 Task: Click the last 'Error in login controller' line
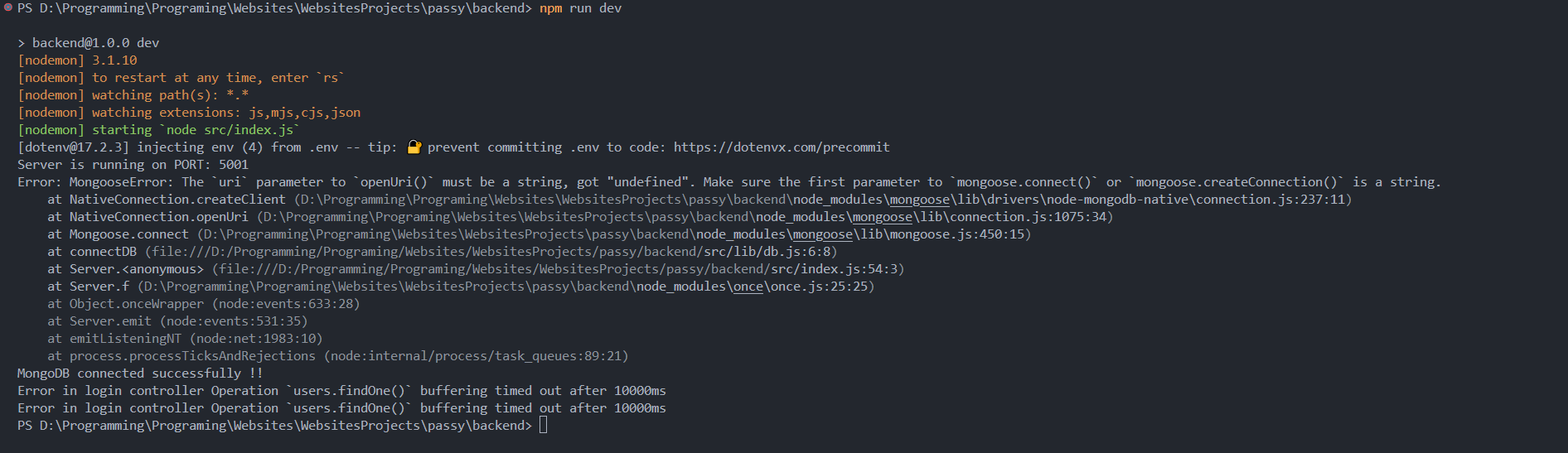click(x=341, y=408)
